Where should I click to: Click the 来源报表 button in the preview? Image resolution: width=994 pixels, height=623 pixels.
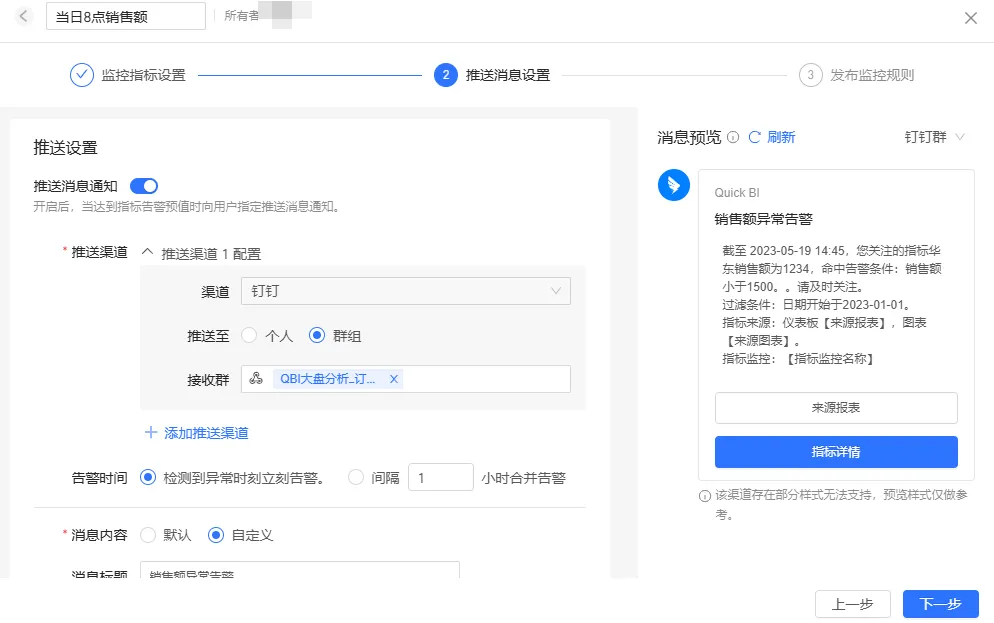pos(835,408)
